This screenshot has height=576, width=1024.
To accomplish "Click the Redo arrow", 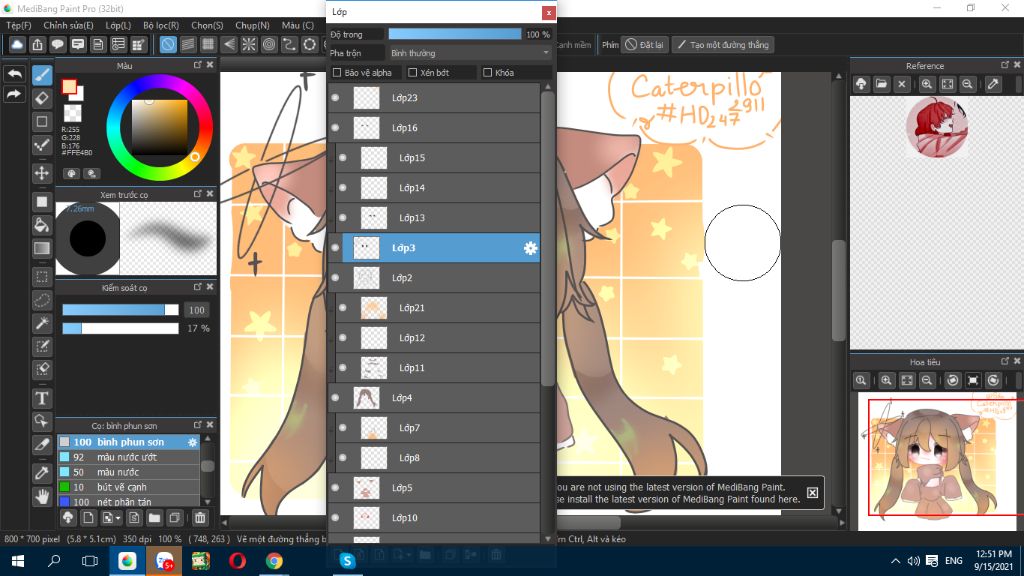I will click(14, 95).
